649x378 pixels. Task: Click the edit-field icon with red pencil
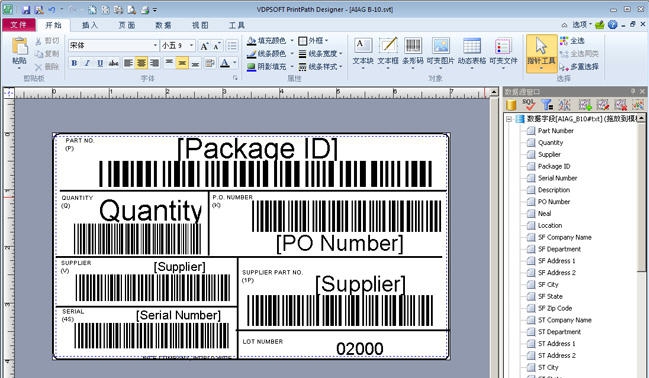(603, 105)
